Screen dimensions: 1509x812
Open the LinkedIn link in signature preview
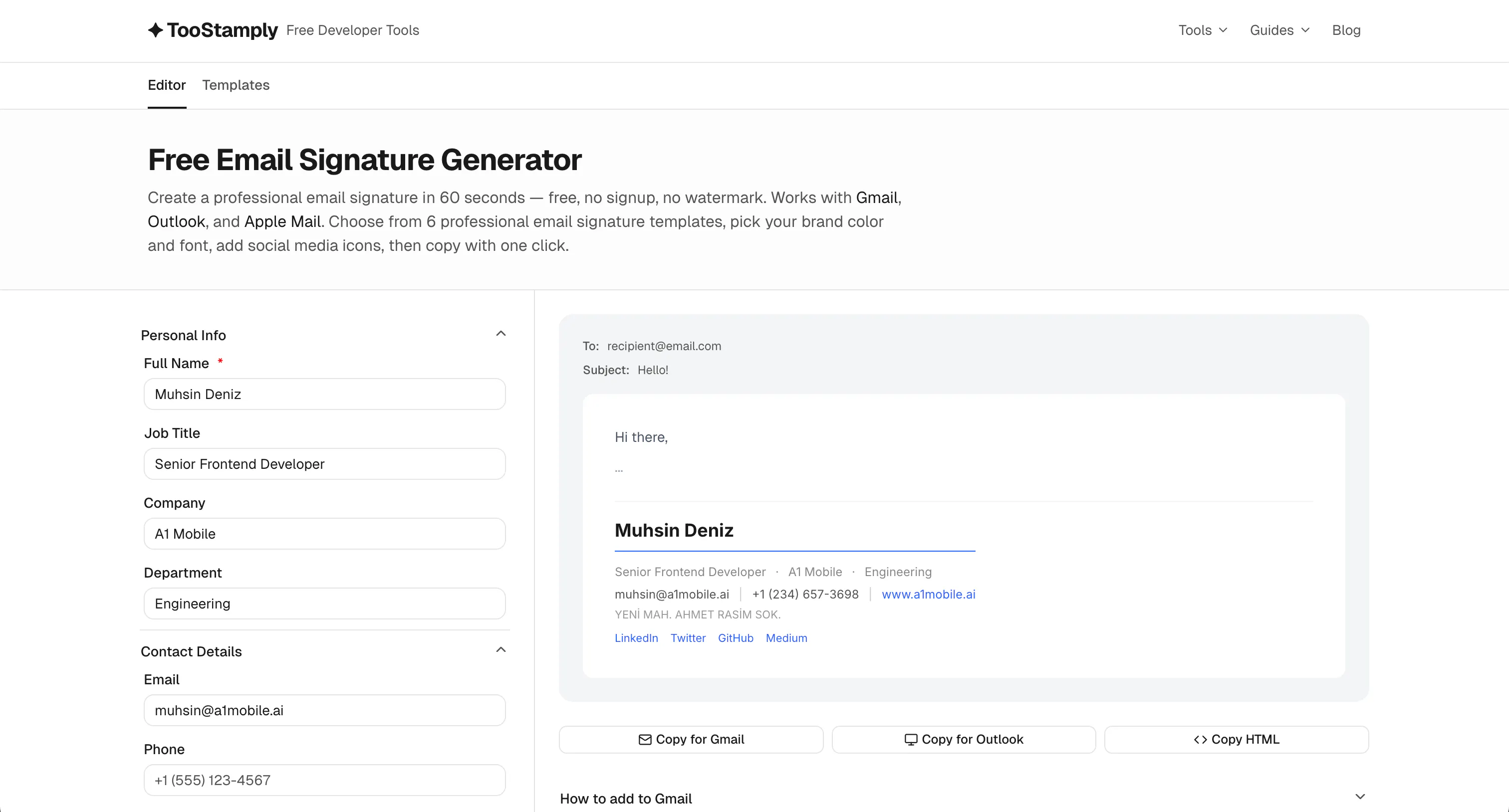[636, 638]
